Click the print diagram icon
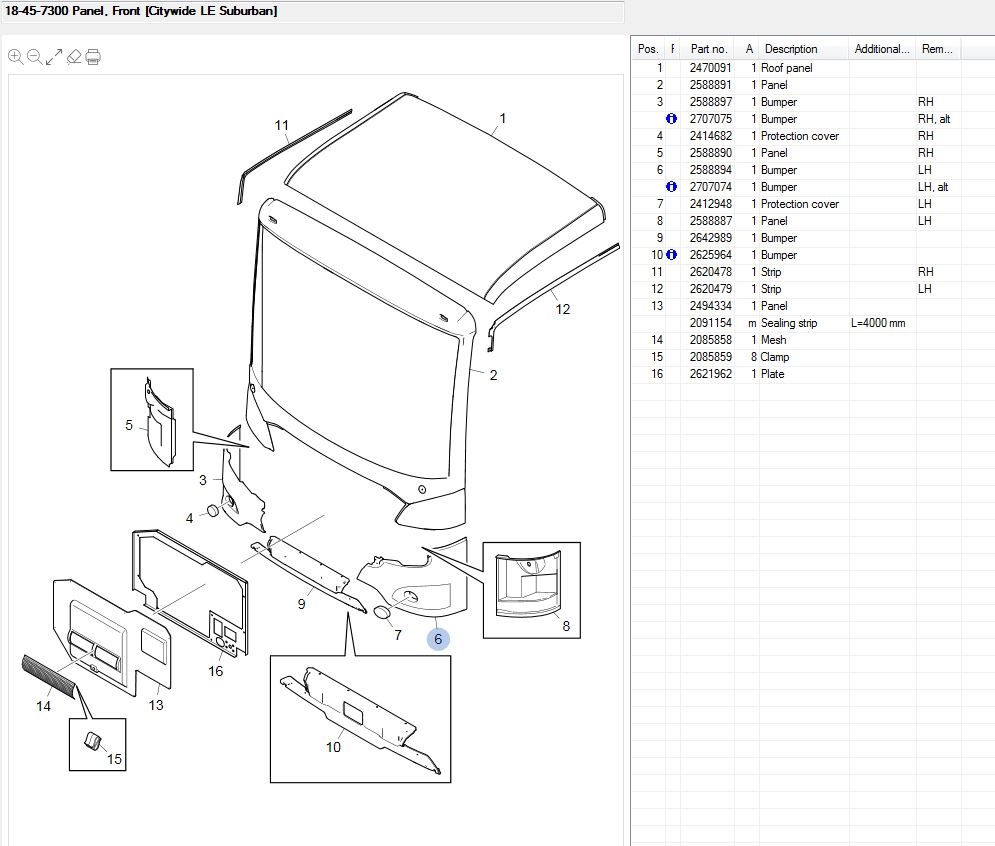 (93, 57)
